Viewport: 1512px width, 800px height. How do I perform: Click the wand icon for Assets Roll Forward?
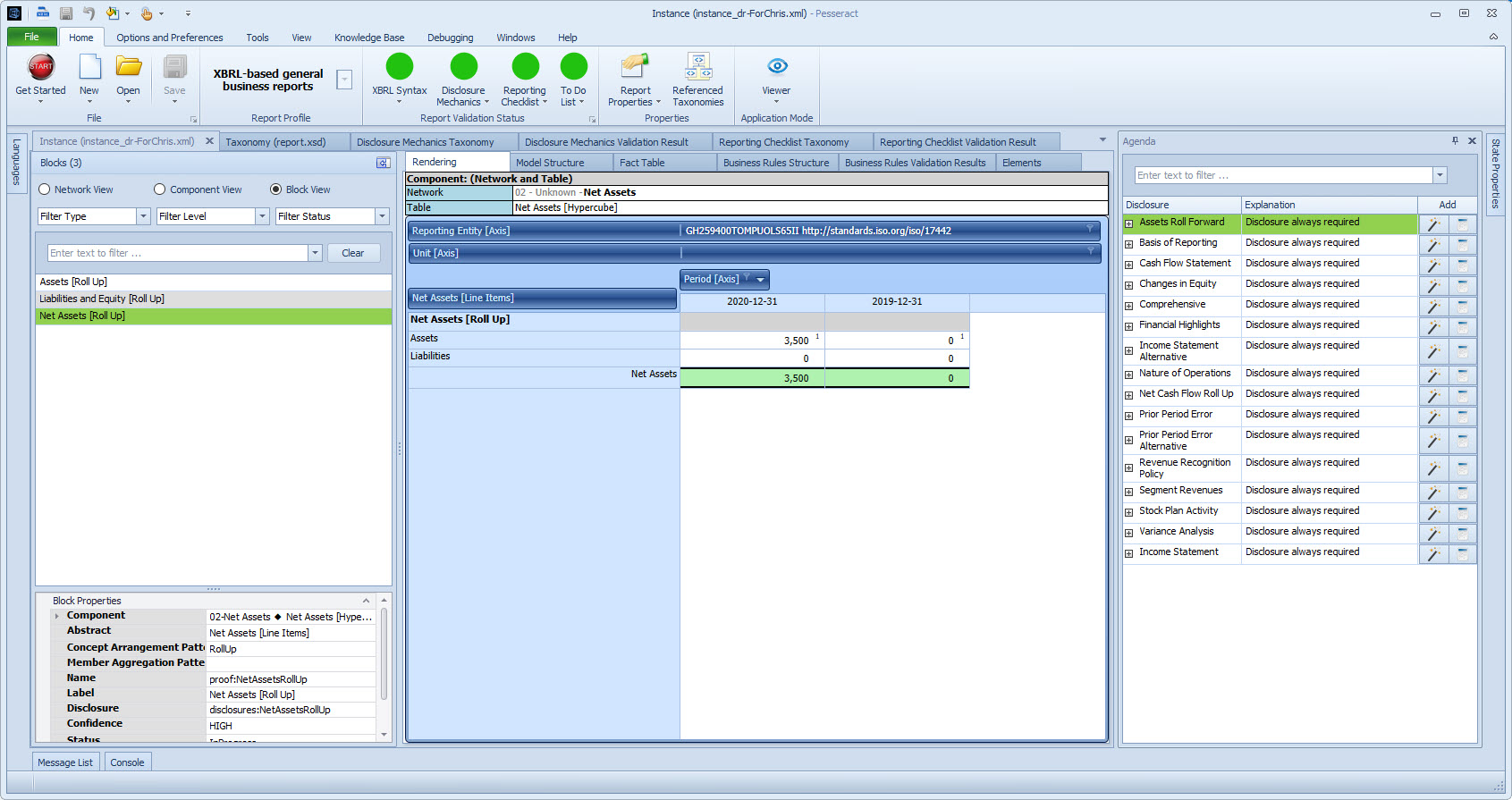click(x=1433, y=224)
